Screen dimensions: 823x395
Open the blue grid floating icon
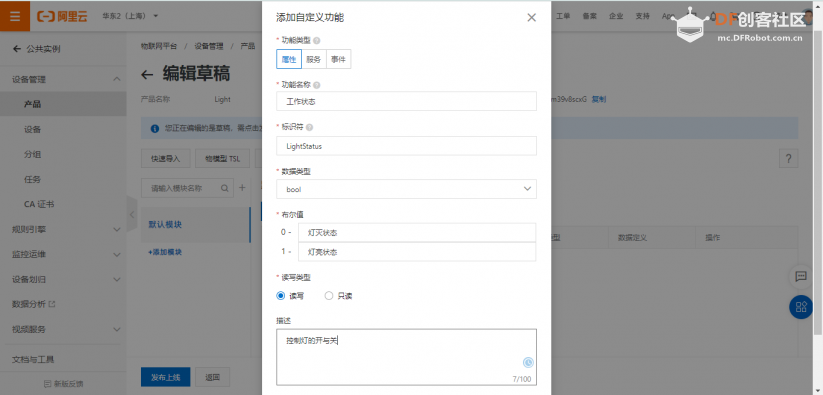click(800, 307)
